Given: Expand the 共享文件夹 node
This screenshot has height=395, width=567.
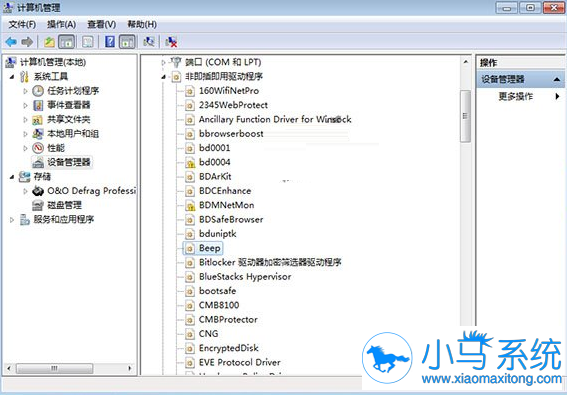Looking at the screenshot, I should [x=25, y=120].
